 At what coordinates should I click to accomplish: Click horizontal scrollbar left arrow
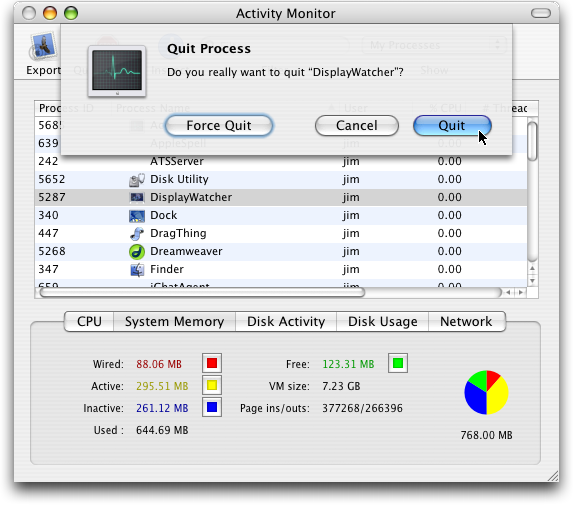508,292
